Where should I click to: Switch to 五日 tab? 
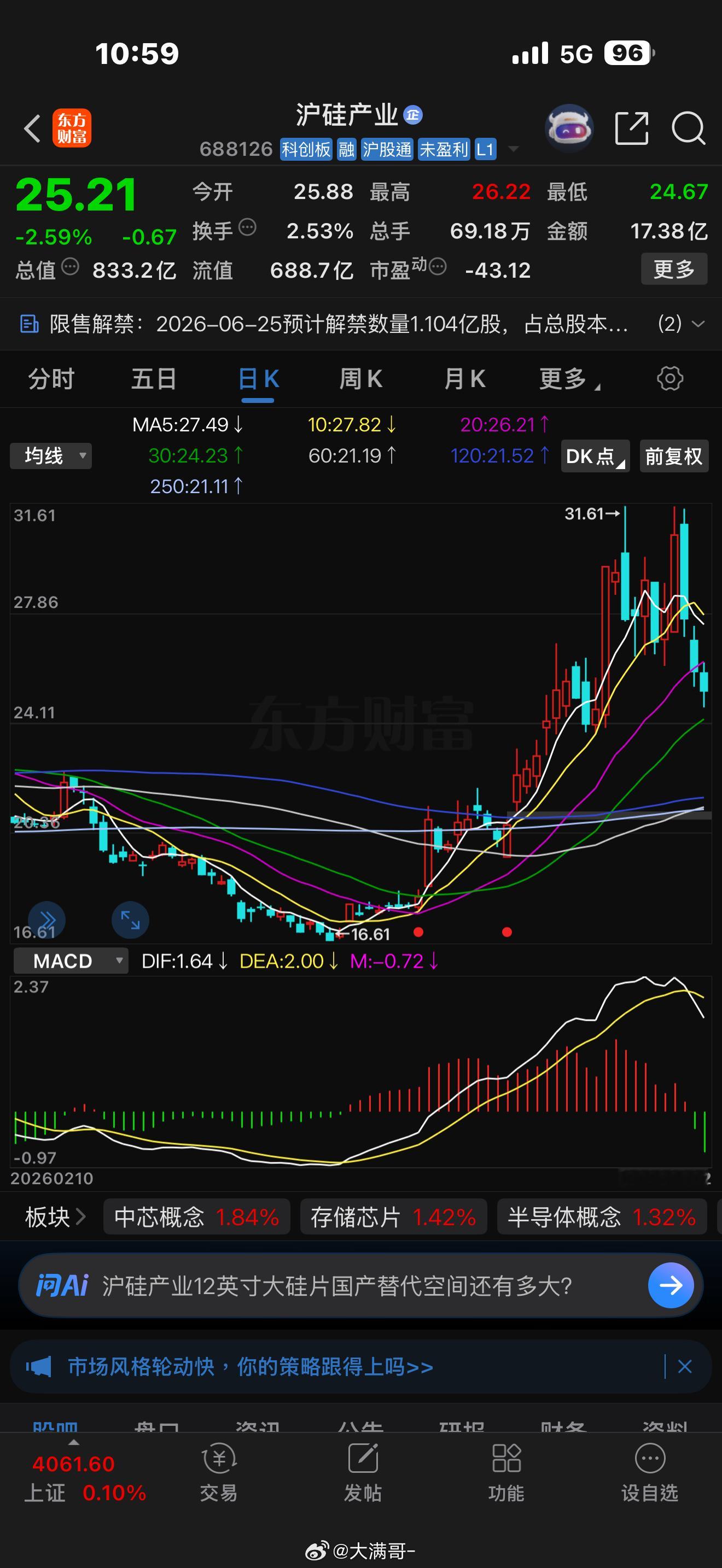[154, 379]
